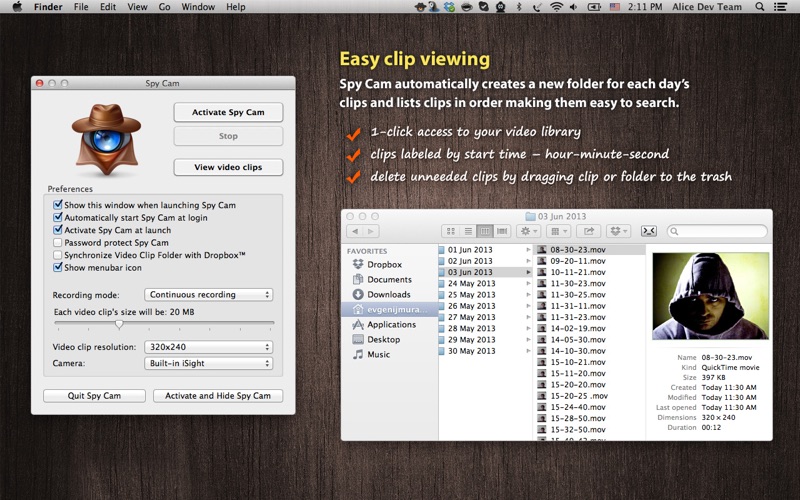Click the Activate Spy Cam button
Viewport: 800px width, 500px height.
(228, 112)
